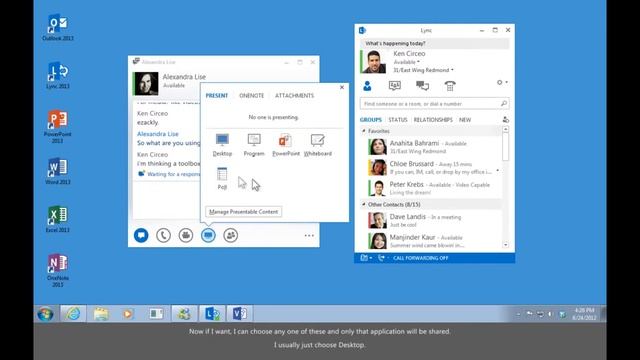The image size is (640, 360).
Task: Choose Desktop sharing in Present popup
Action: coord(222,145)
